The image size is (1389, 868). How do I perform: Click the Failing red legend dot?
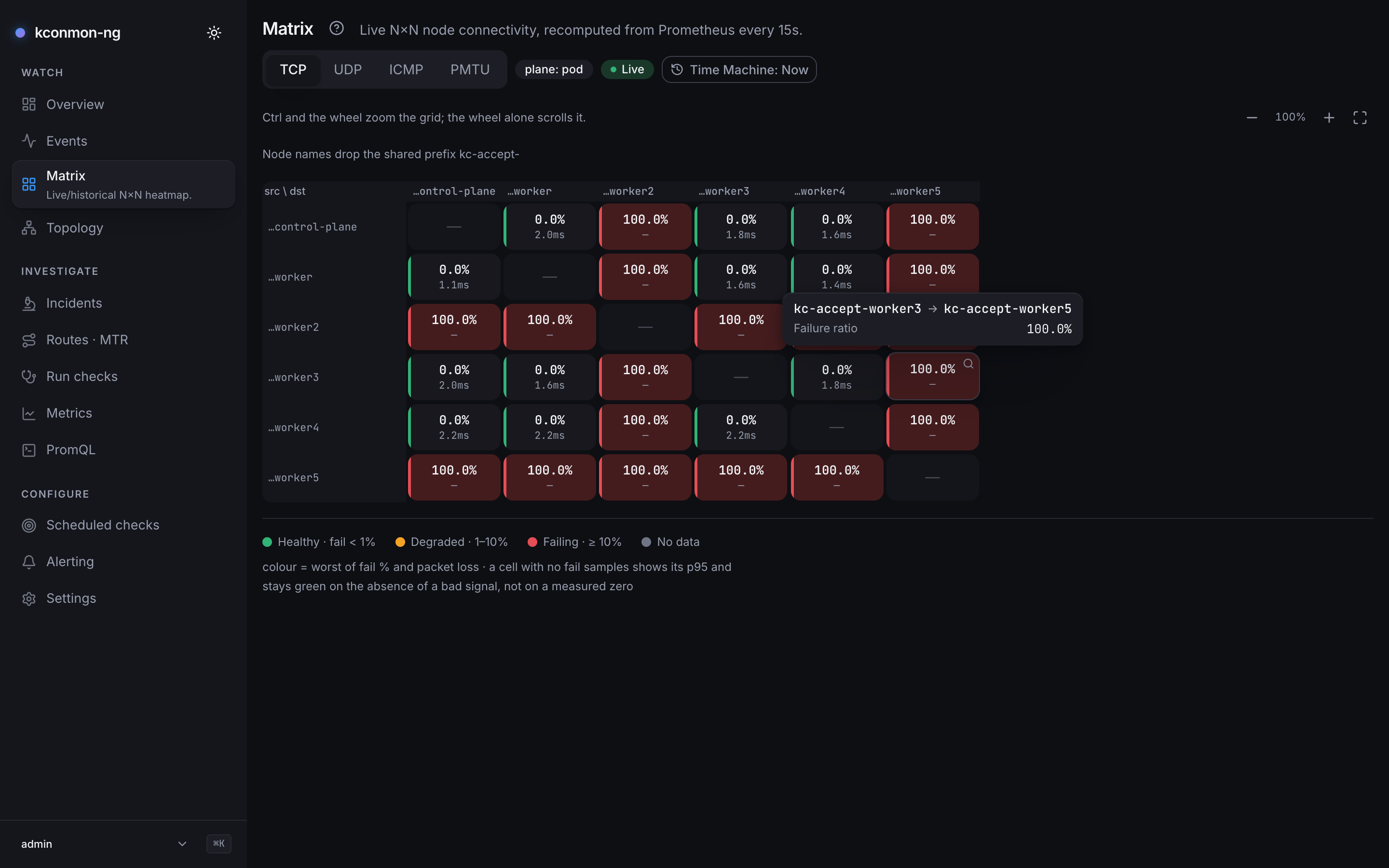coord(532,542)
